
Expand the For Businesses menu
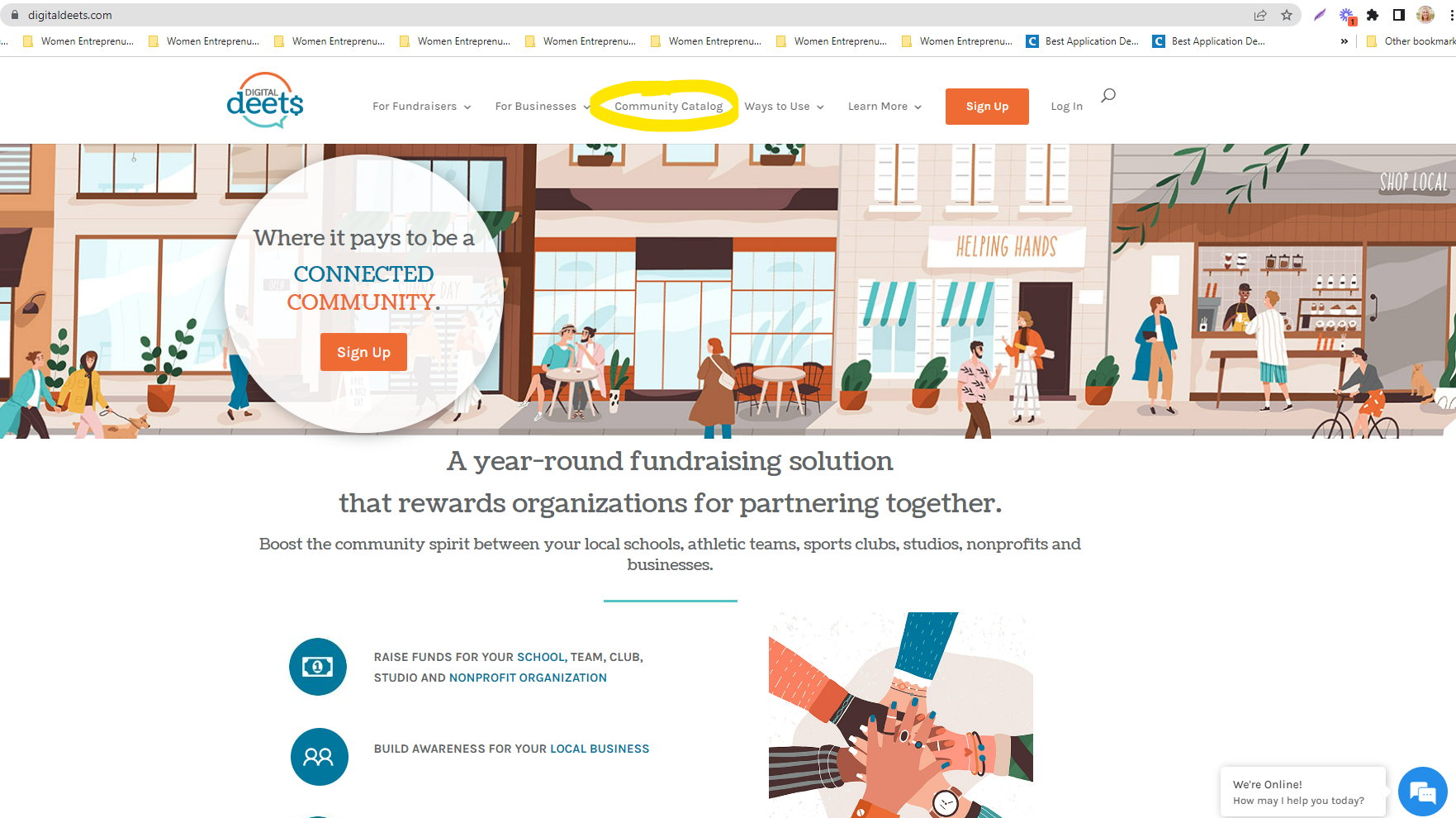coord(543,107)
